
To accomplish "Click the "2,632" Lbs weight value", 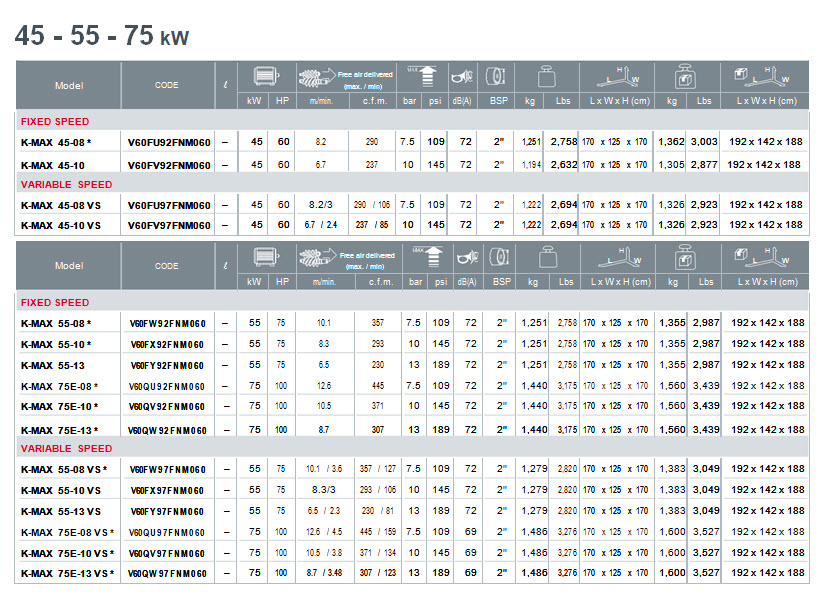I will pos(564,165).
